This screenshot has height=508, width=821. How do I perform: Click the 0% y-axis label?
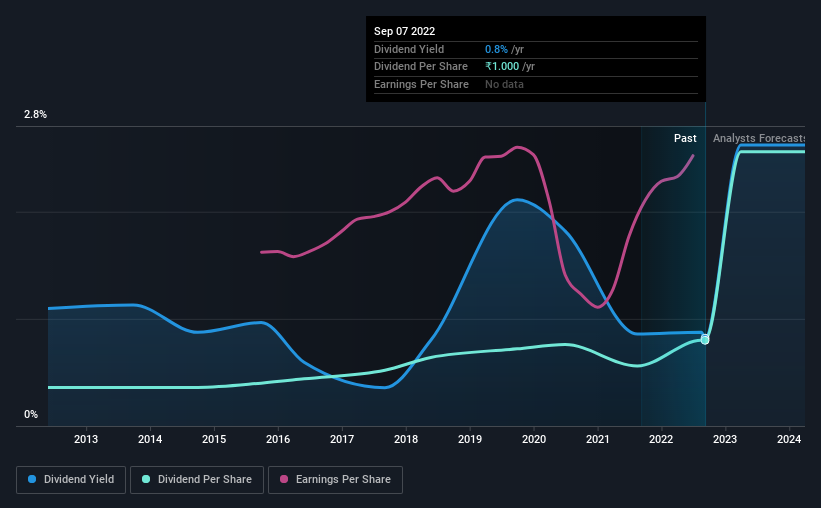click(31, 415)
